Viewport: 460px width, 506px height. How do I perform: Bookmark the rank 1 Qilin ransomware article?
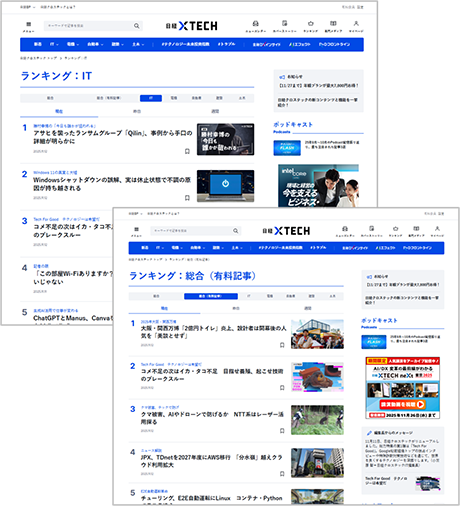[x=187, y=151]
